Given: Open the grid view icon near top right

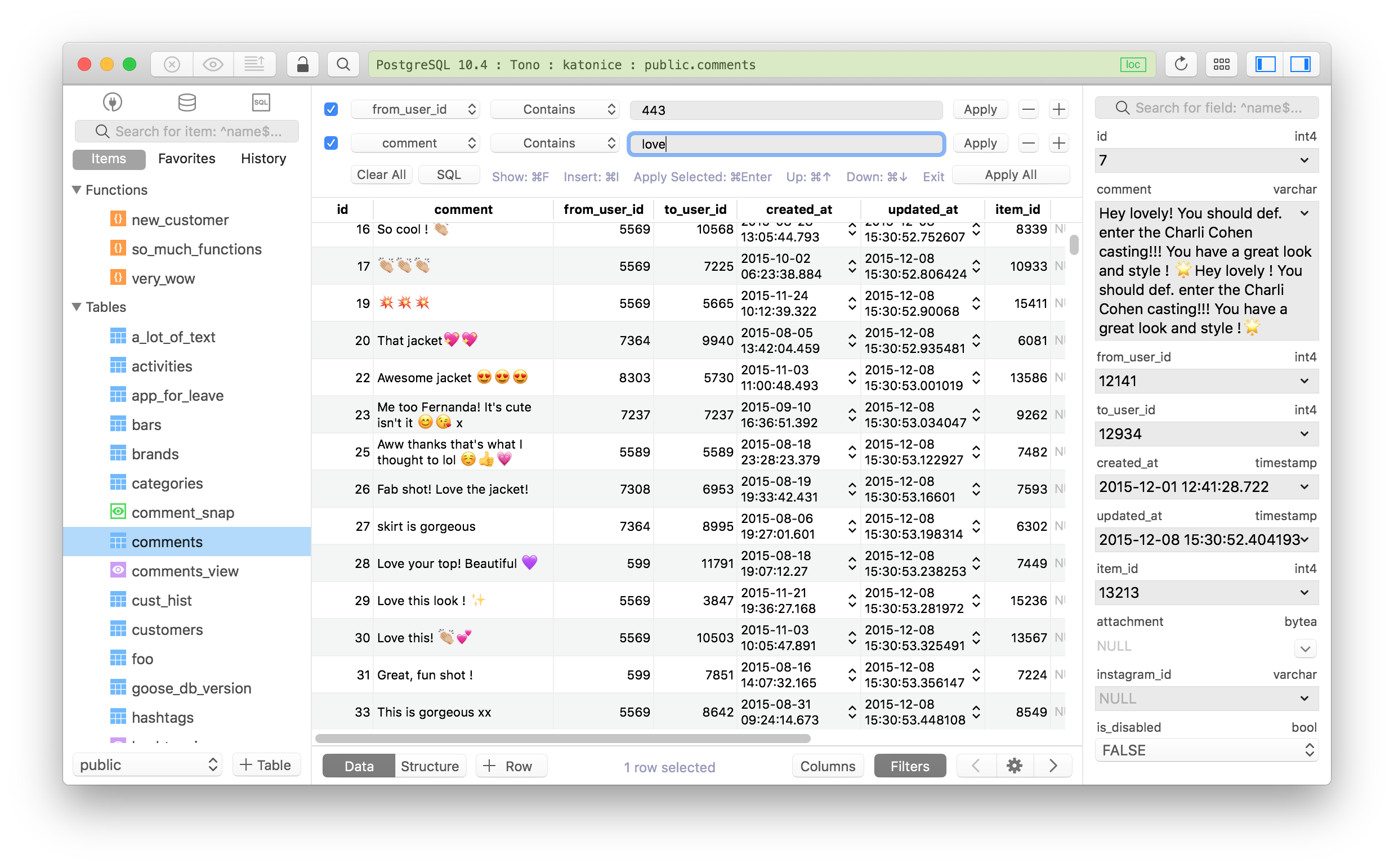Looking at the screenshot, I should click(1221, 64).
